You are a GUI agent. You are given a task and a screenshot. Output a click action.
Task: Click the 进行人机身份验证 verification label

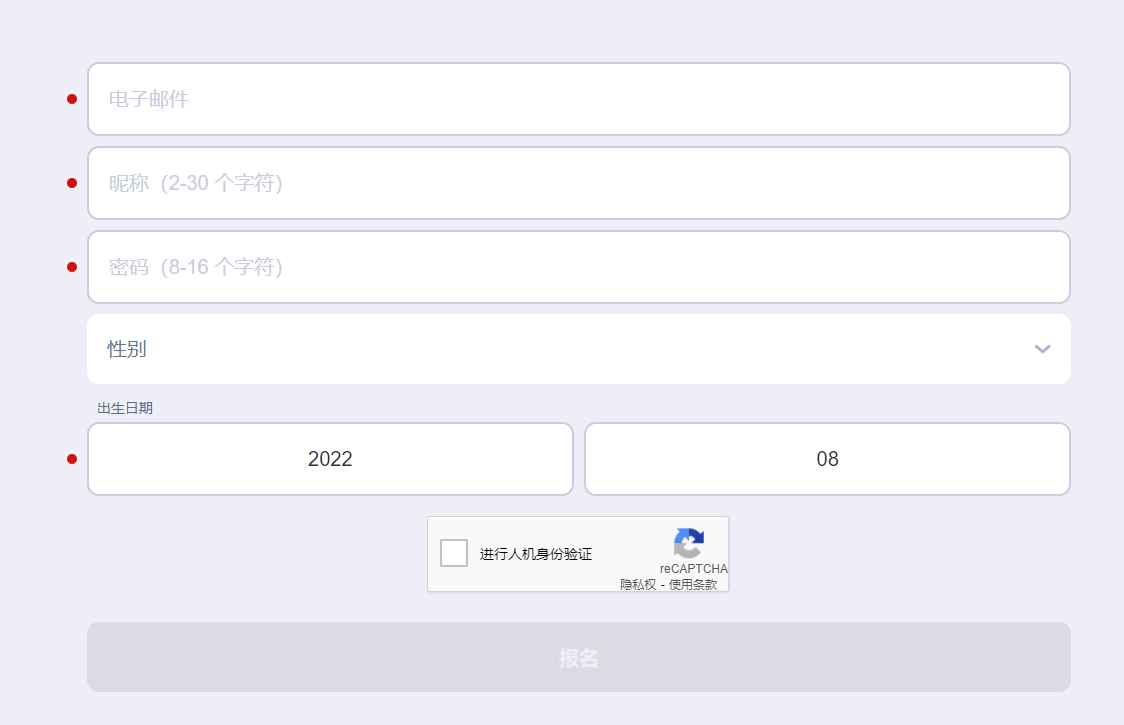click(x=536, y=554)
